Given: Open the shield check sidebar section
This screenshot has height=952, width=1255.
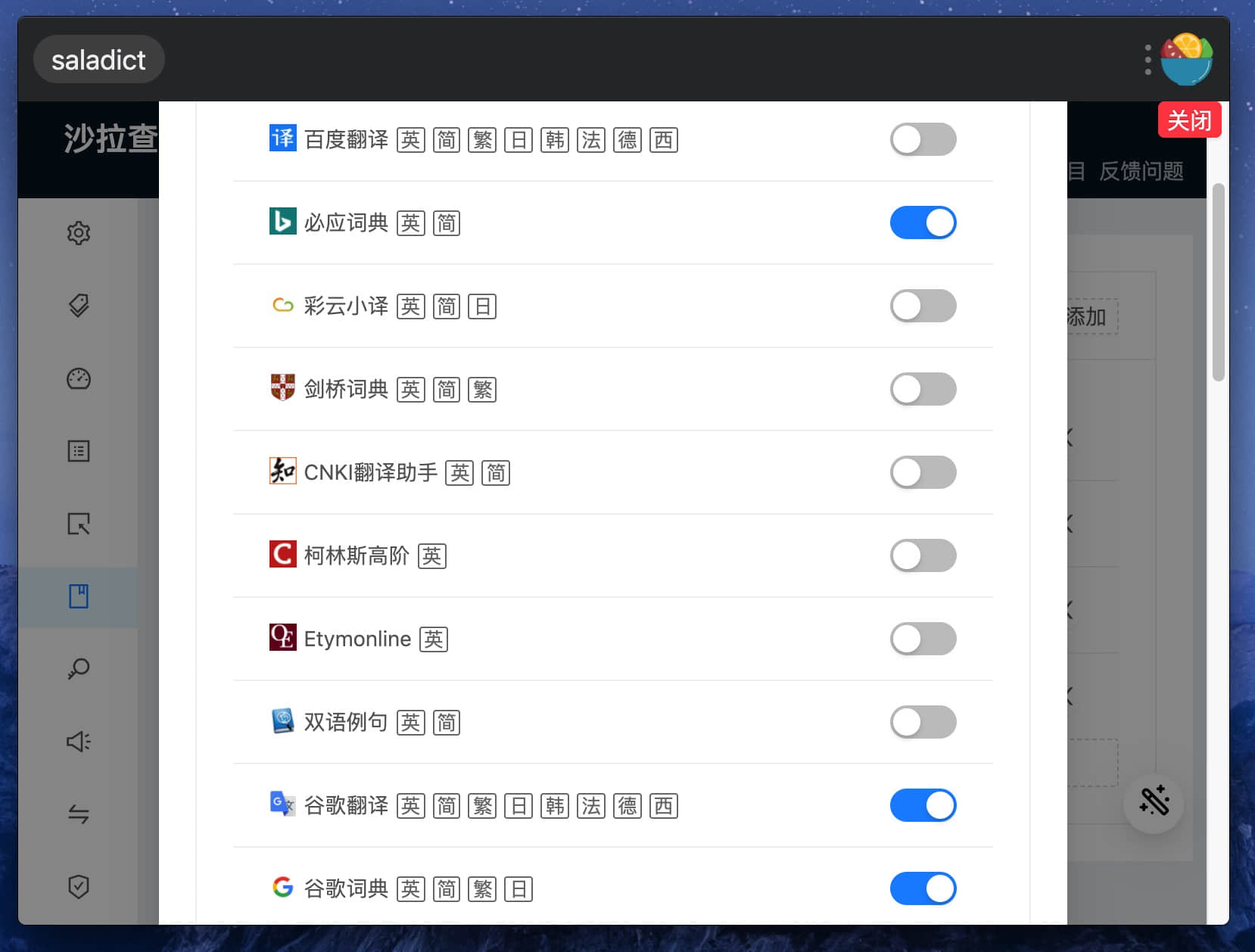Looking at the screenshot, I should point(79,886).
